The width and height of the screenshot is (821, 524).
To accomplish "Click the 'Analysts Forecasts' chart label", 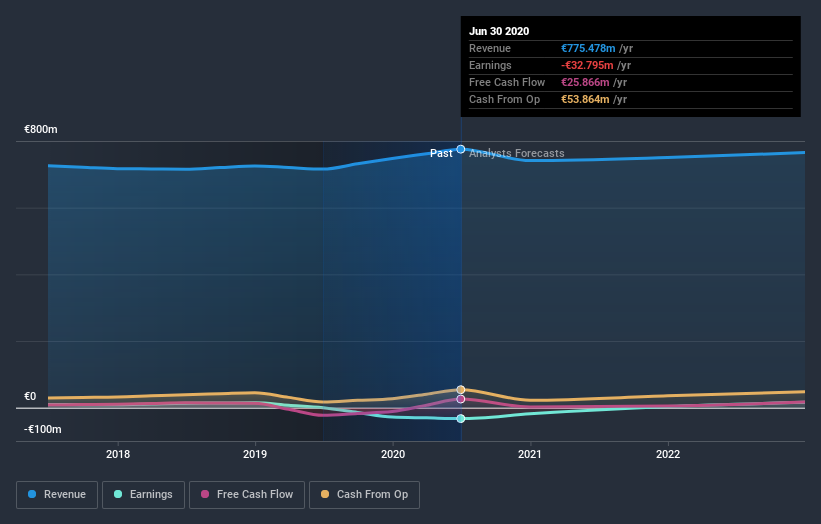I will [x=517, y=153].
